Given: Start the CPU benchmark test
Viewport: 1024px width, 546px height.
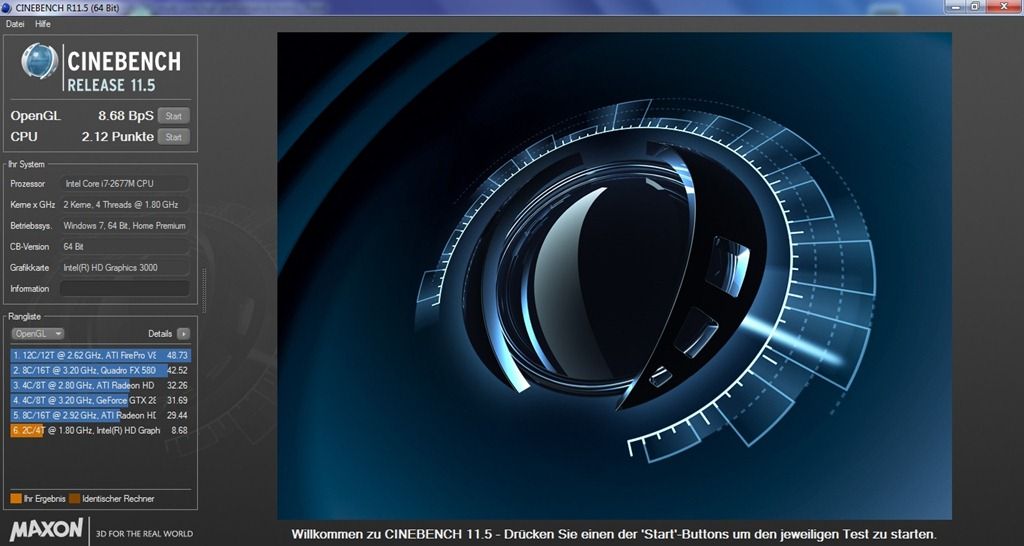Looking at the screenshot, I should (174, 136).
